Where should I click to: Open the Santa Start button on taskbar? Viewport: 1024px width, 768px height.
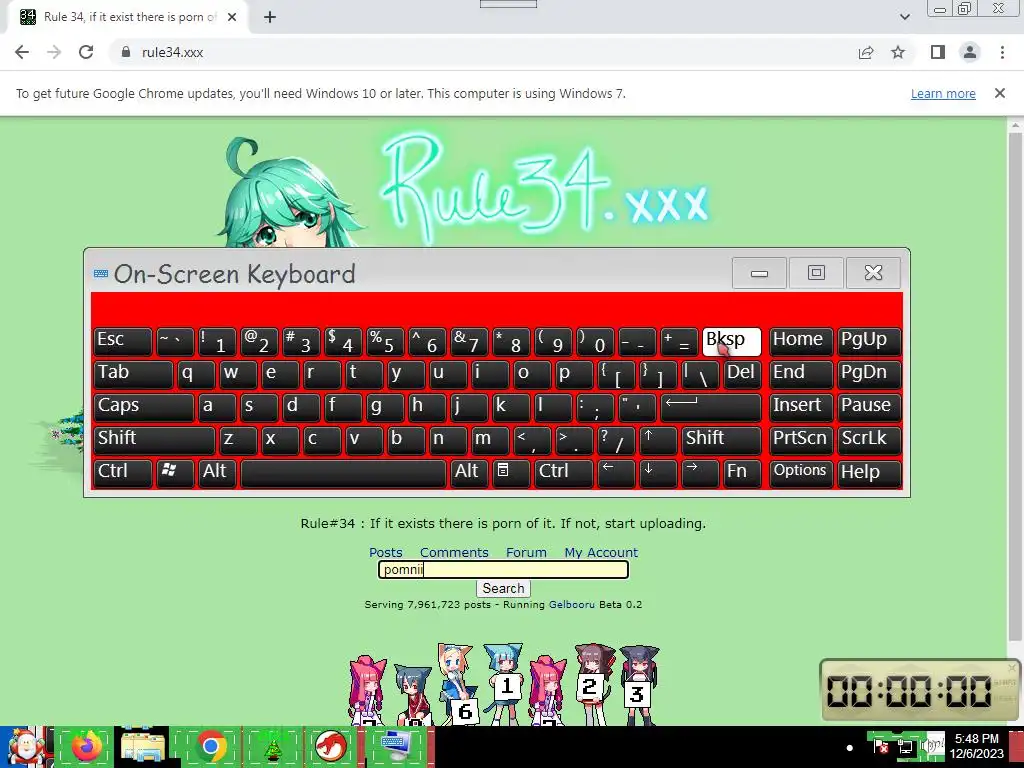(25, 746)
